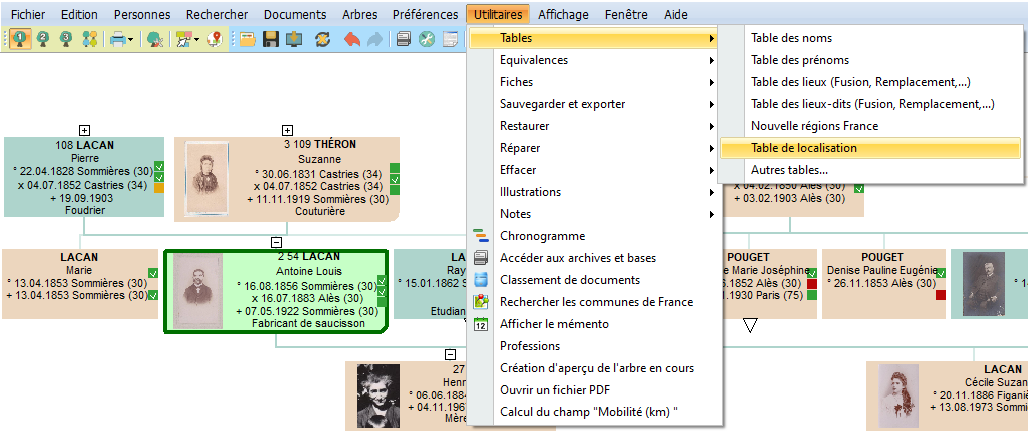Select tree view number 3 icon

coord(66,39)
